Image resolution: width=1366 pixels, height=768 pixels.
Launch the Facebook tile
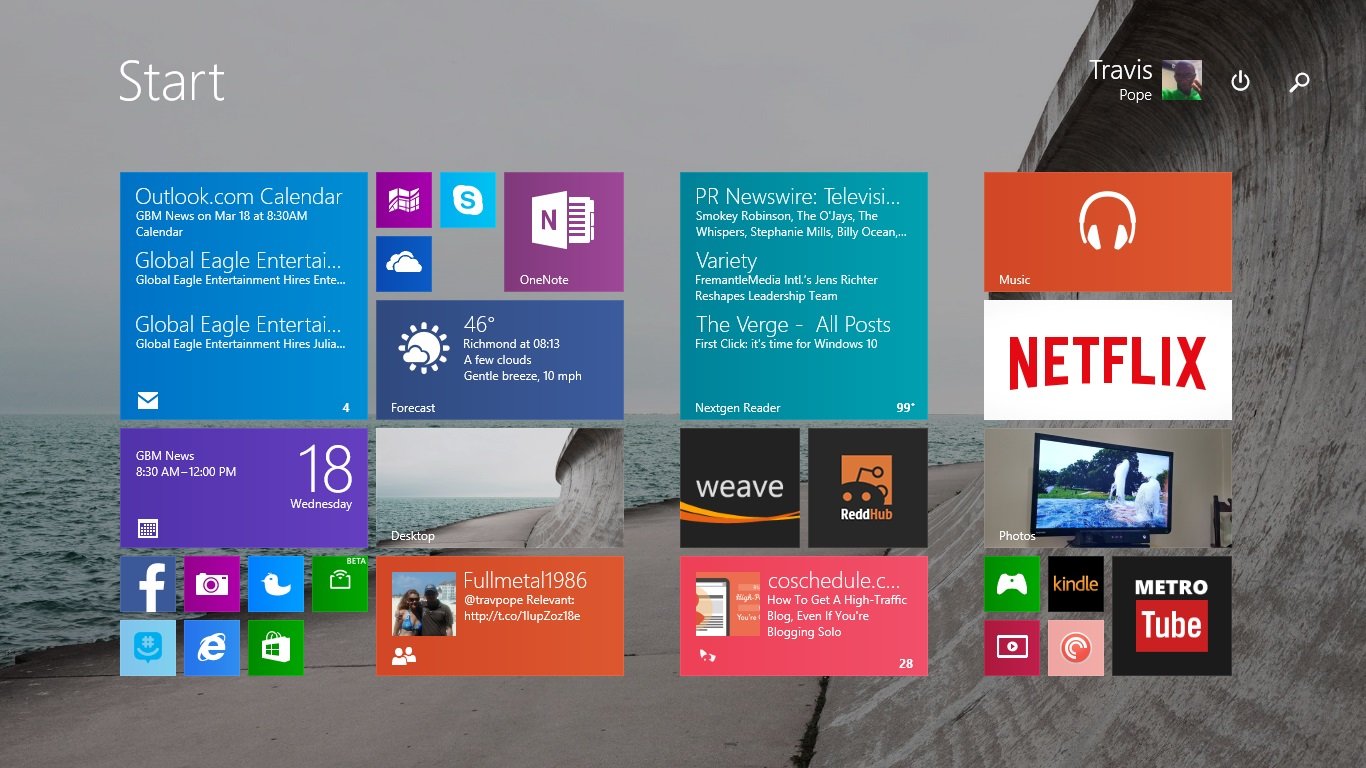148,584
